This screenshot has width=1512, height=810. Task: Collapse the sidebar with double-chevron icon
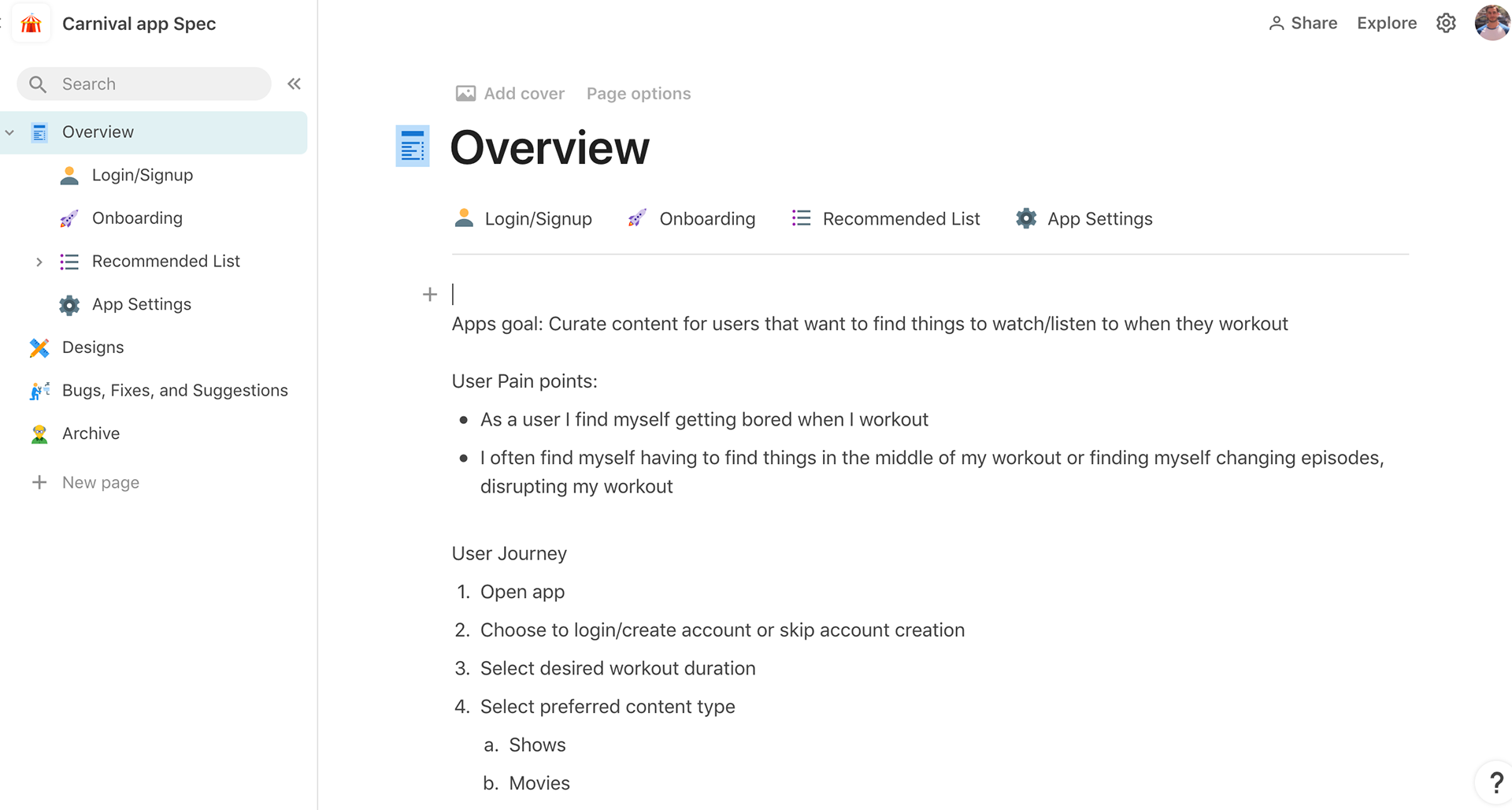tap(294, 84)
